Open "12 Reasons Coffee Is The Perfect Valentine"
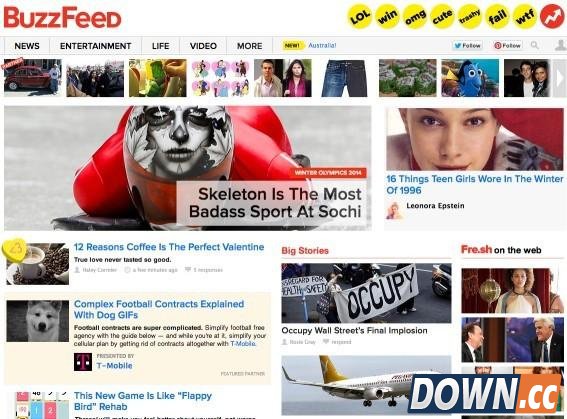567x419 pixels. point(169,247)
